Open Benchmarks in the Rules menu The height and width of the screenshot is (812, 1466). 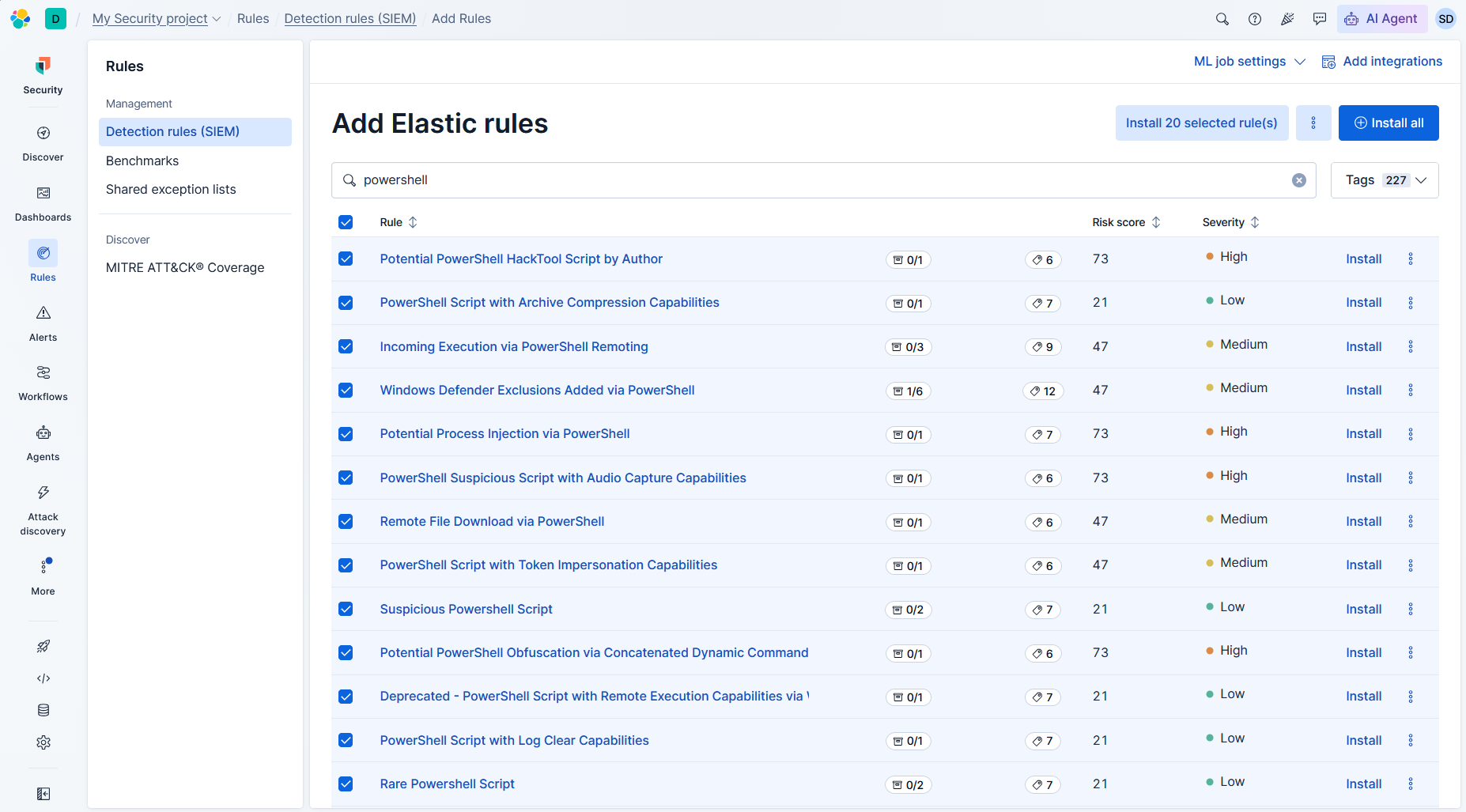[x=142, y=161]
